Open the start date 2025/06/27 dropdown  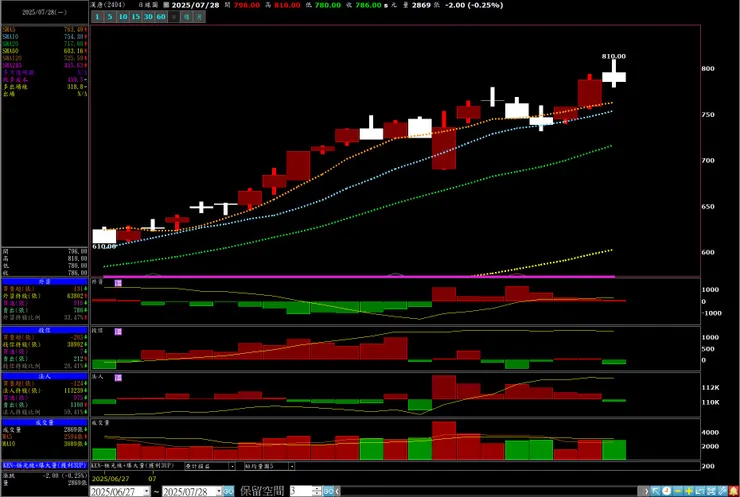pos(147,492)
